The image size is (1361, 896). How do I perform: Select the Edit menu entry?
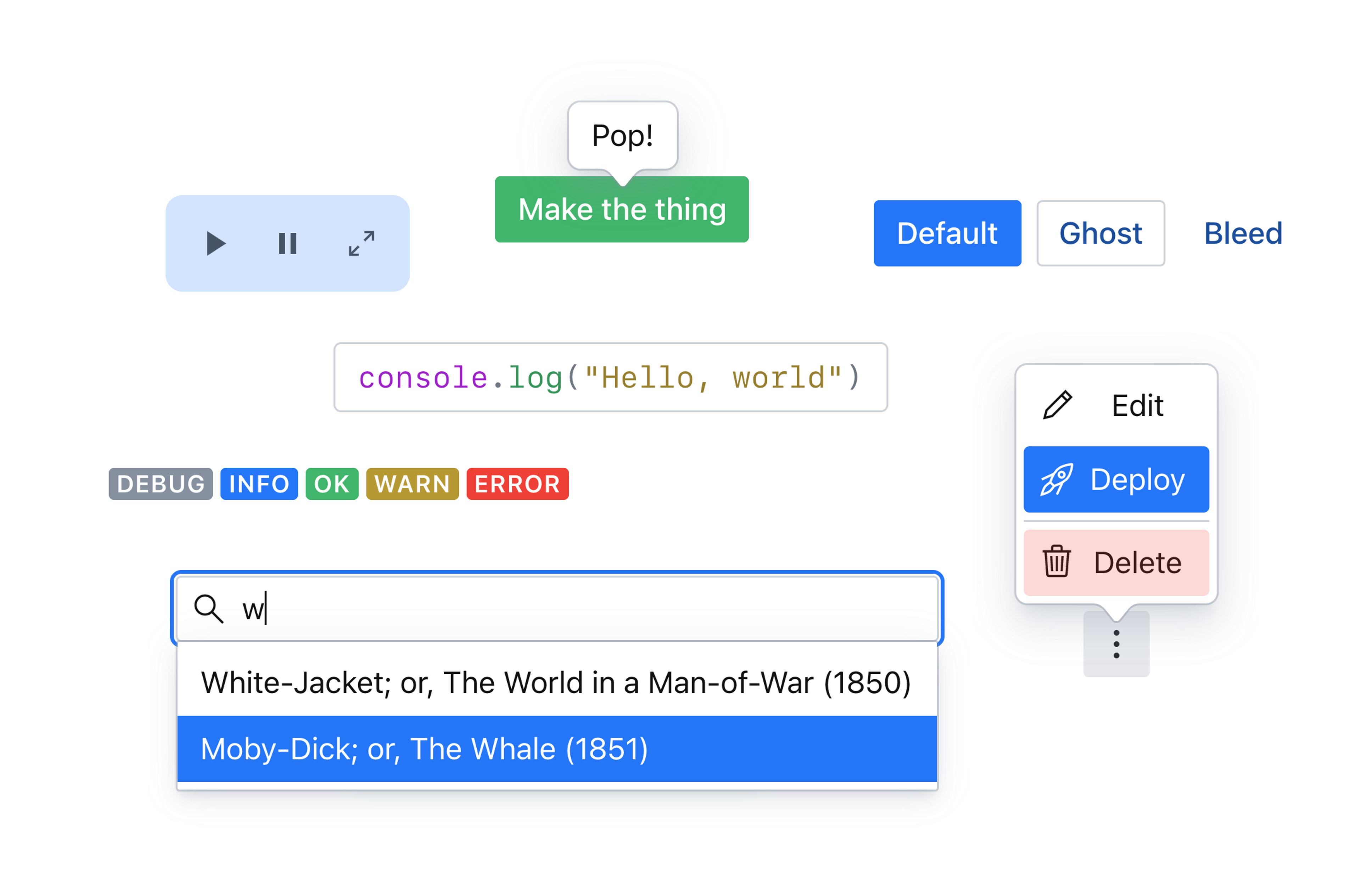tap(1116, 405)
